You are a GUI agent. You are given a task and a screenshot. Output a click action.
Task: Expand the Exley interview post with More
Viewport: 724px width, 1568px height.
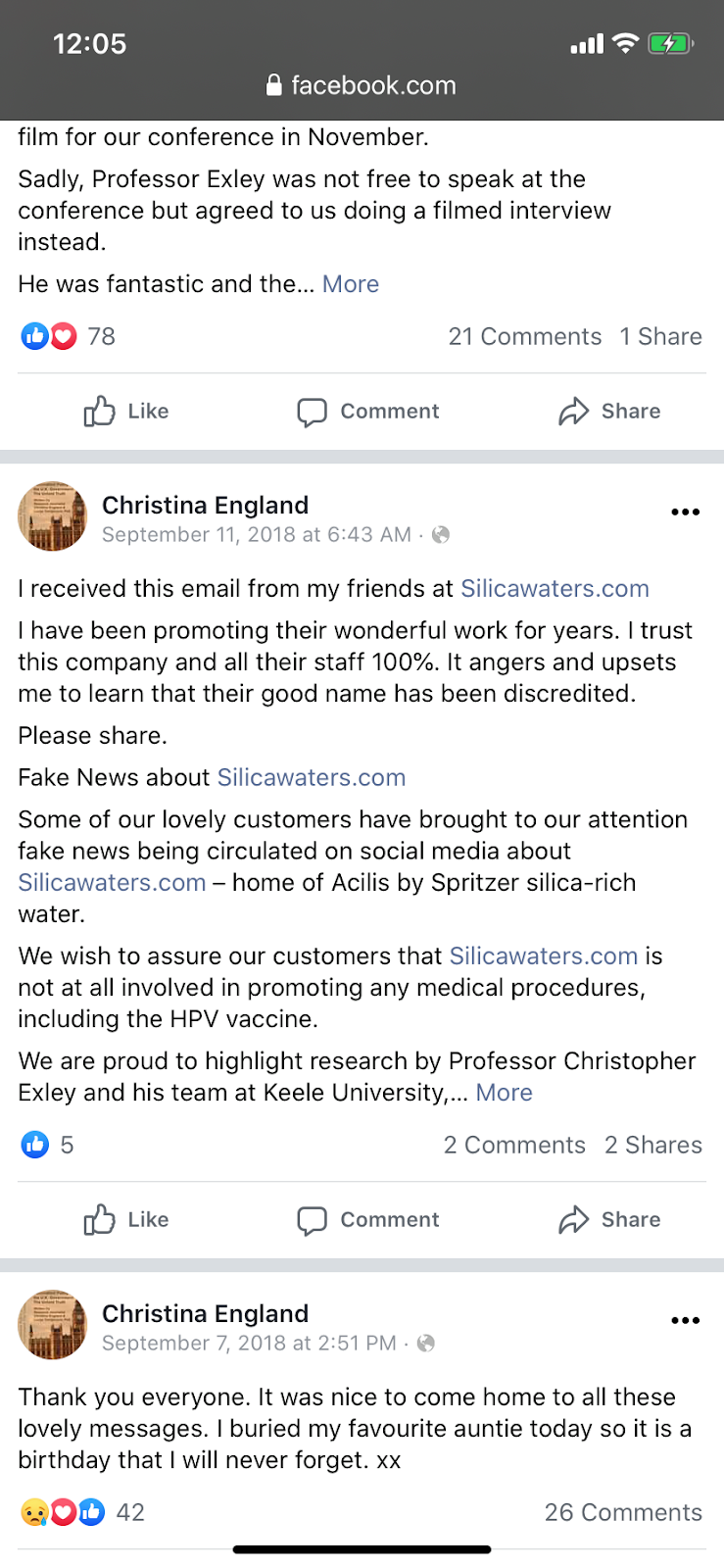click(351, 284)
